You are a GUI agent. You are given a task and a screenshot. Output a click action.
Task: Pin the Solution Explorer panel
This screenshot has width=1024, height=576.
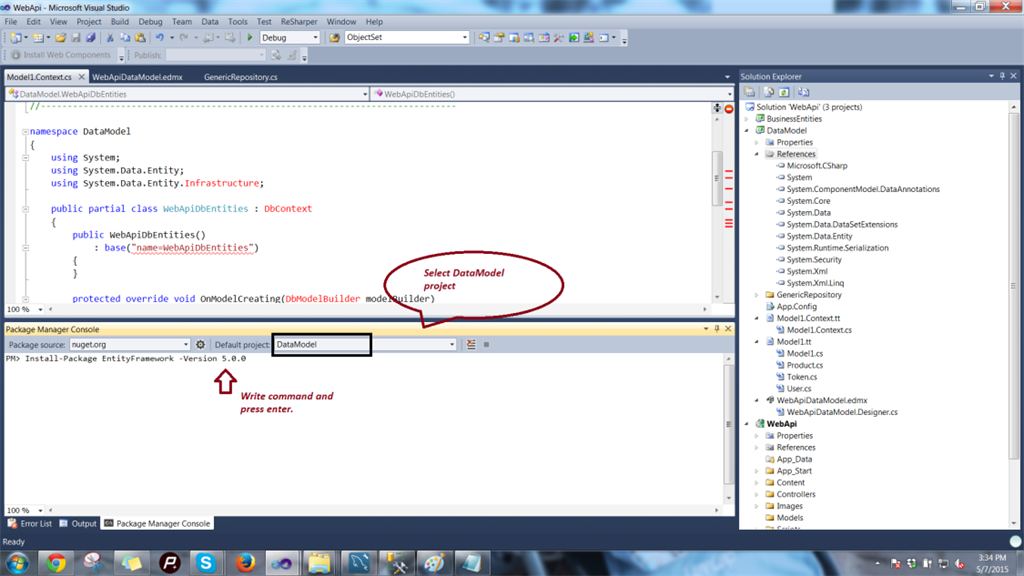pos(1002,76)
